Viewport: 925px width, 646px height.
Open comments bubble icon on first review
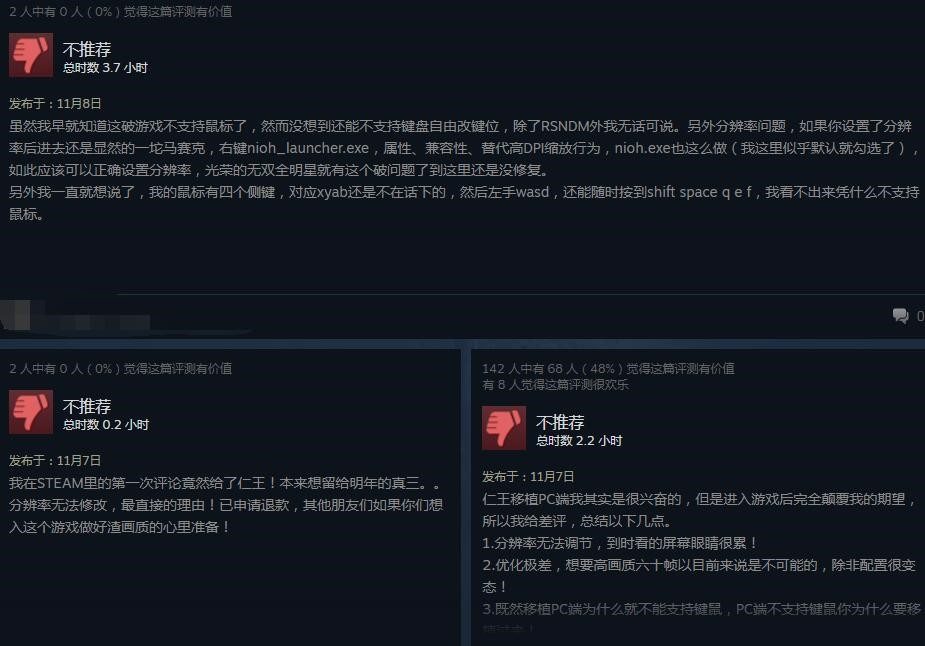pos(900,316)
